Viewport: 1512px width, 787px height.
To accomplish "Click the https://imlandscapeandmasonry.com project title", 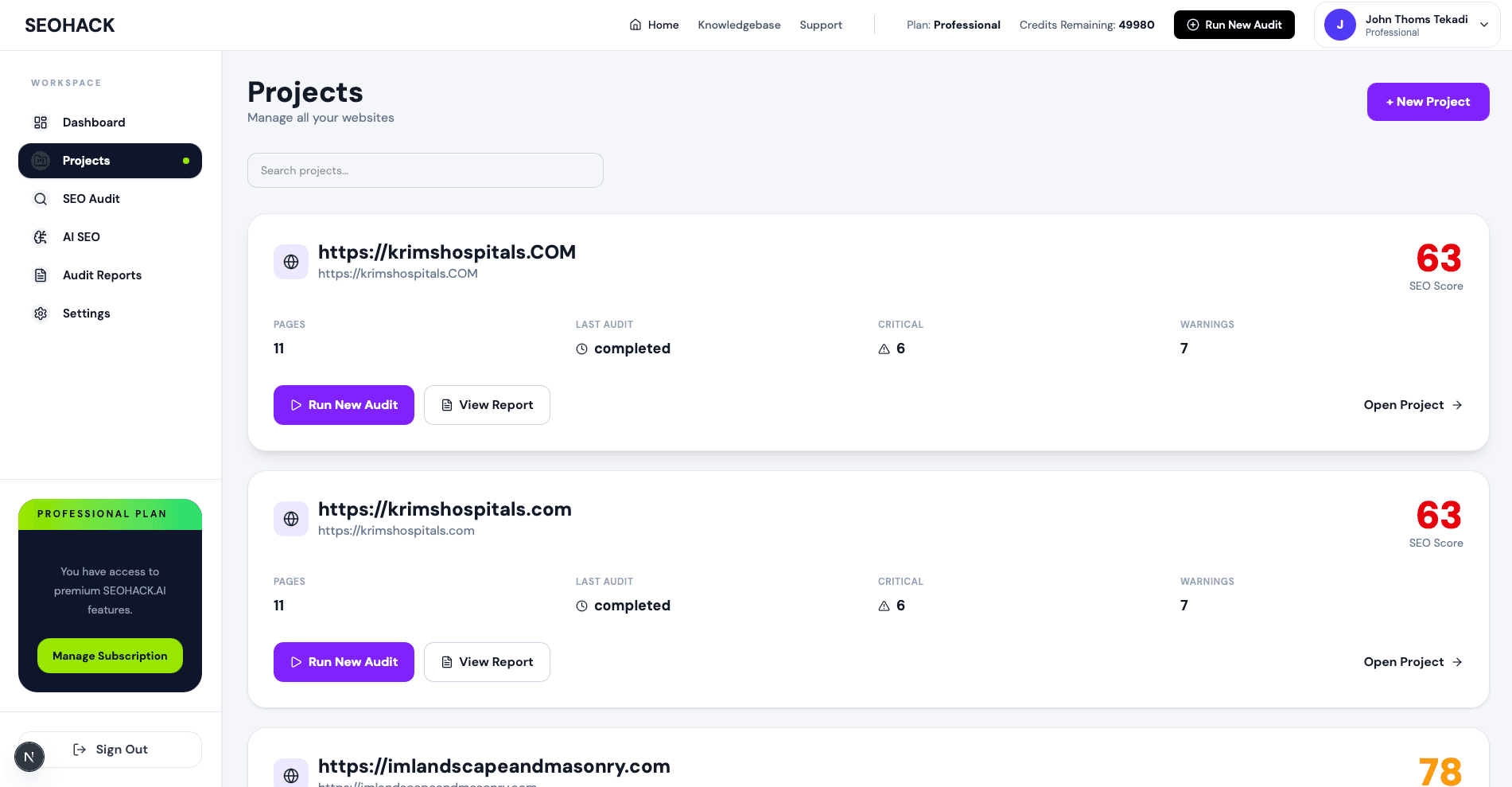I will point(494,766).
